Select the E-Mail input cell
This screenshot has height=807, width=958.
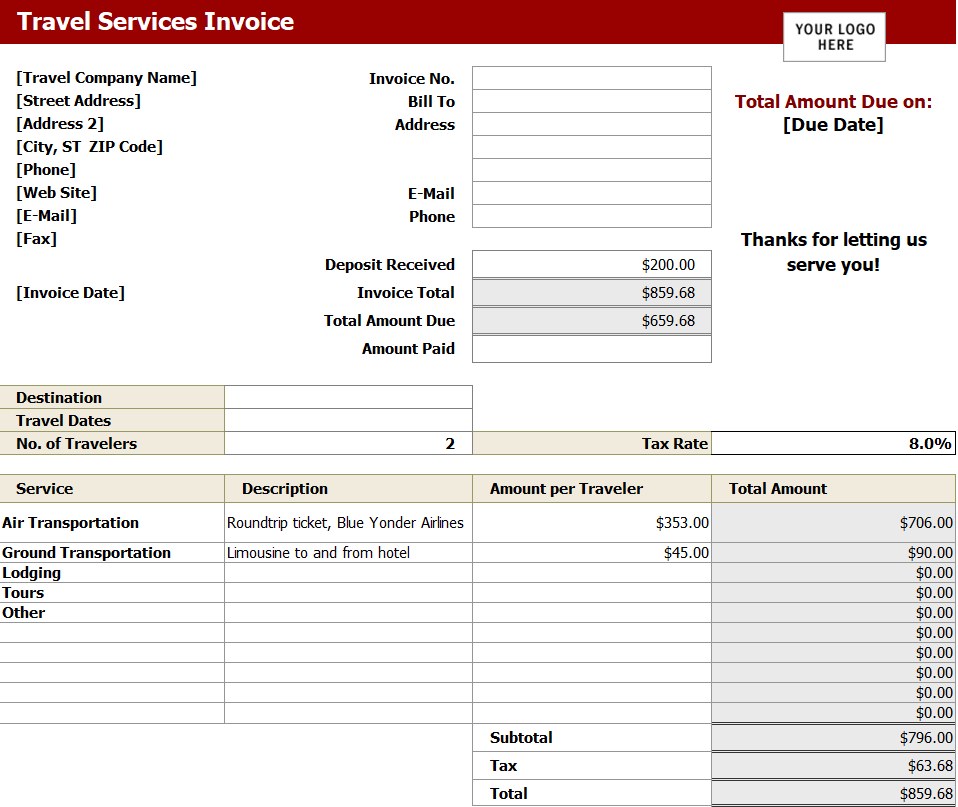(591, 193)
